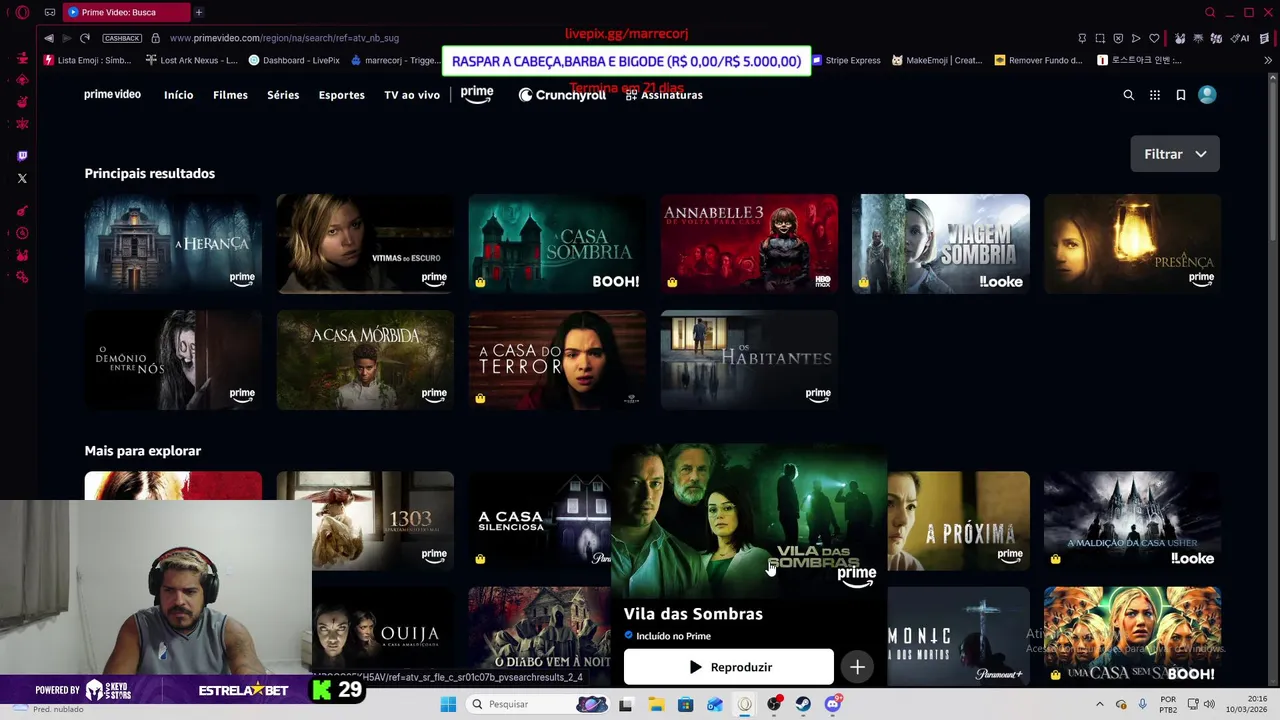The width and height of the screenshot is (1280, 720).
Task: Open A Casa do Terror thumbnail
Action: point(557,360)
